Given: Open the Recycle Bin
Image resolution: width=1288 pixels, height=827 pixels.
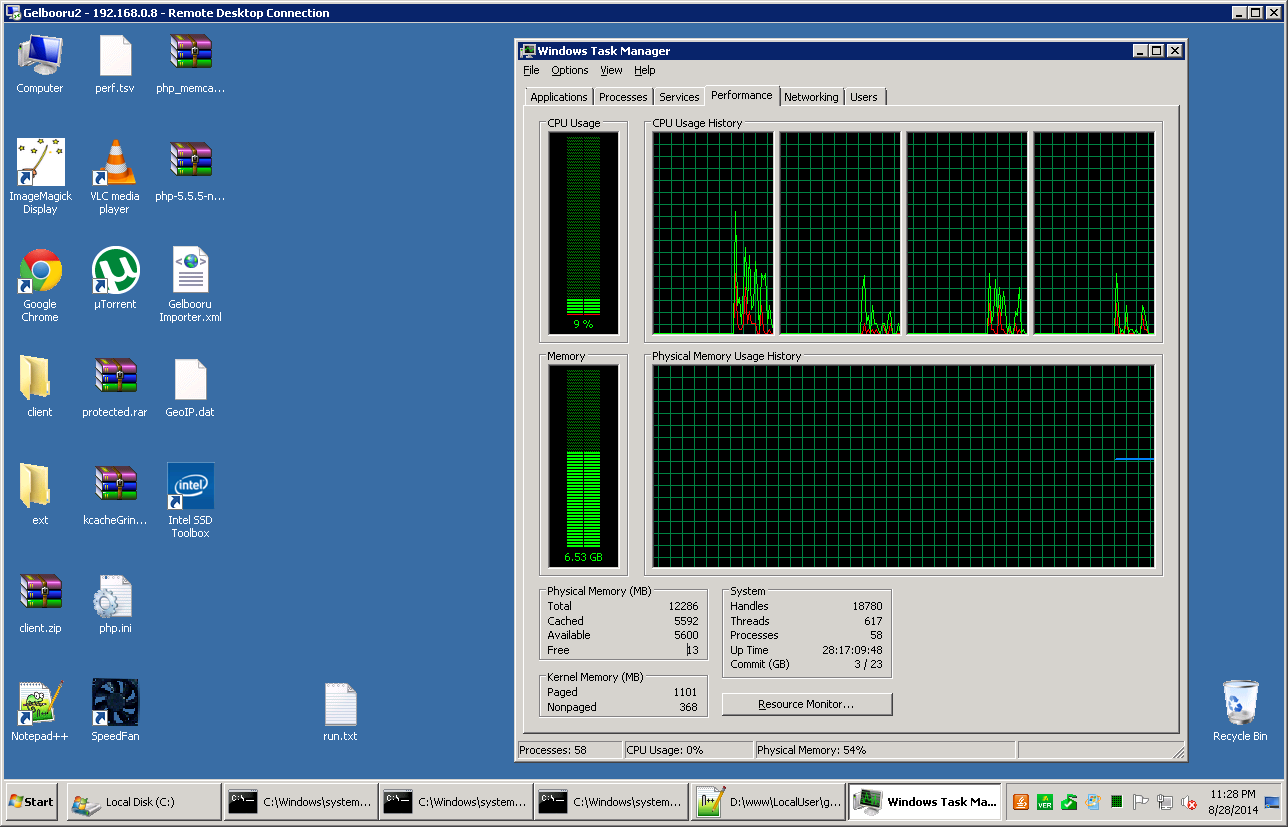Looking at the screenshot, I should (1240, 703).
